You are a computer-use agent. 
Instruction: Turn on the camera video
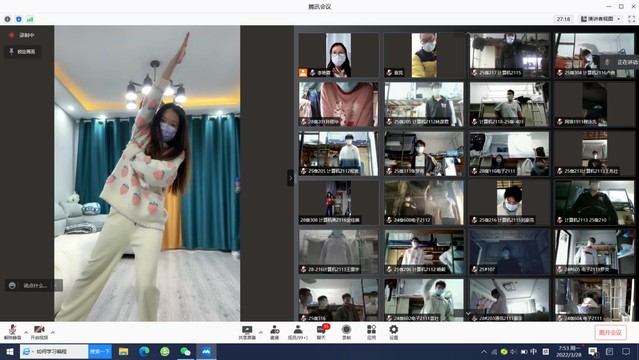coord(39,332)
